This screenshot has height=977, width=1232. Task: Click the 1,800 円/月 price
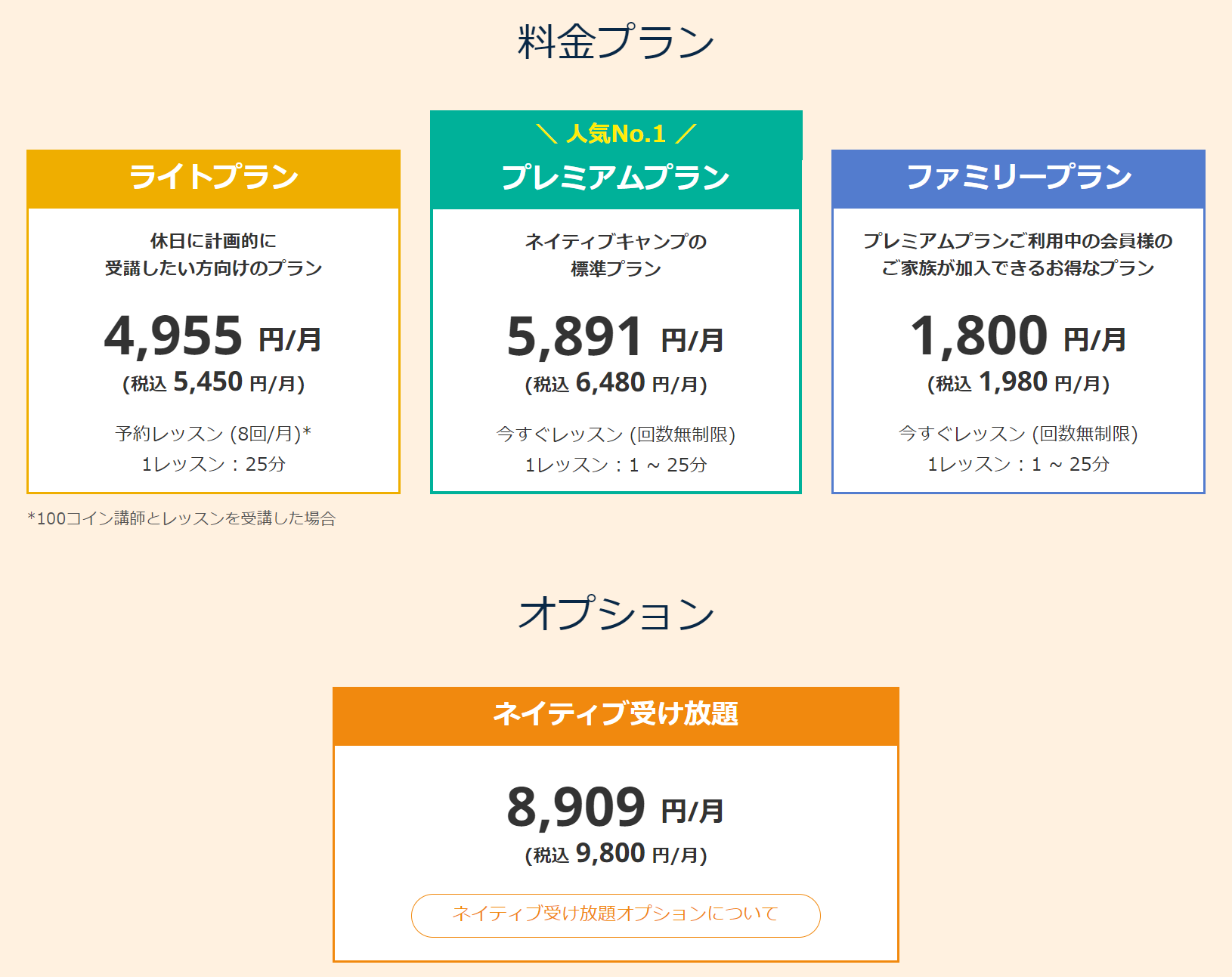point(1018,336)
